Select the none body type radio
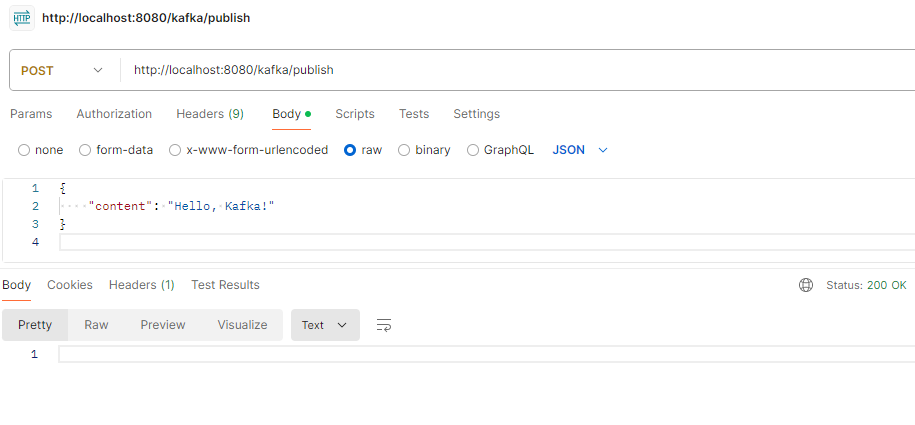915x425 pixels. click(x=24, y=150)
